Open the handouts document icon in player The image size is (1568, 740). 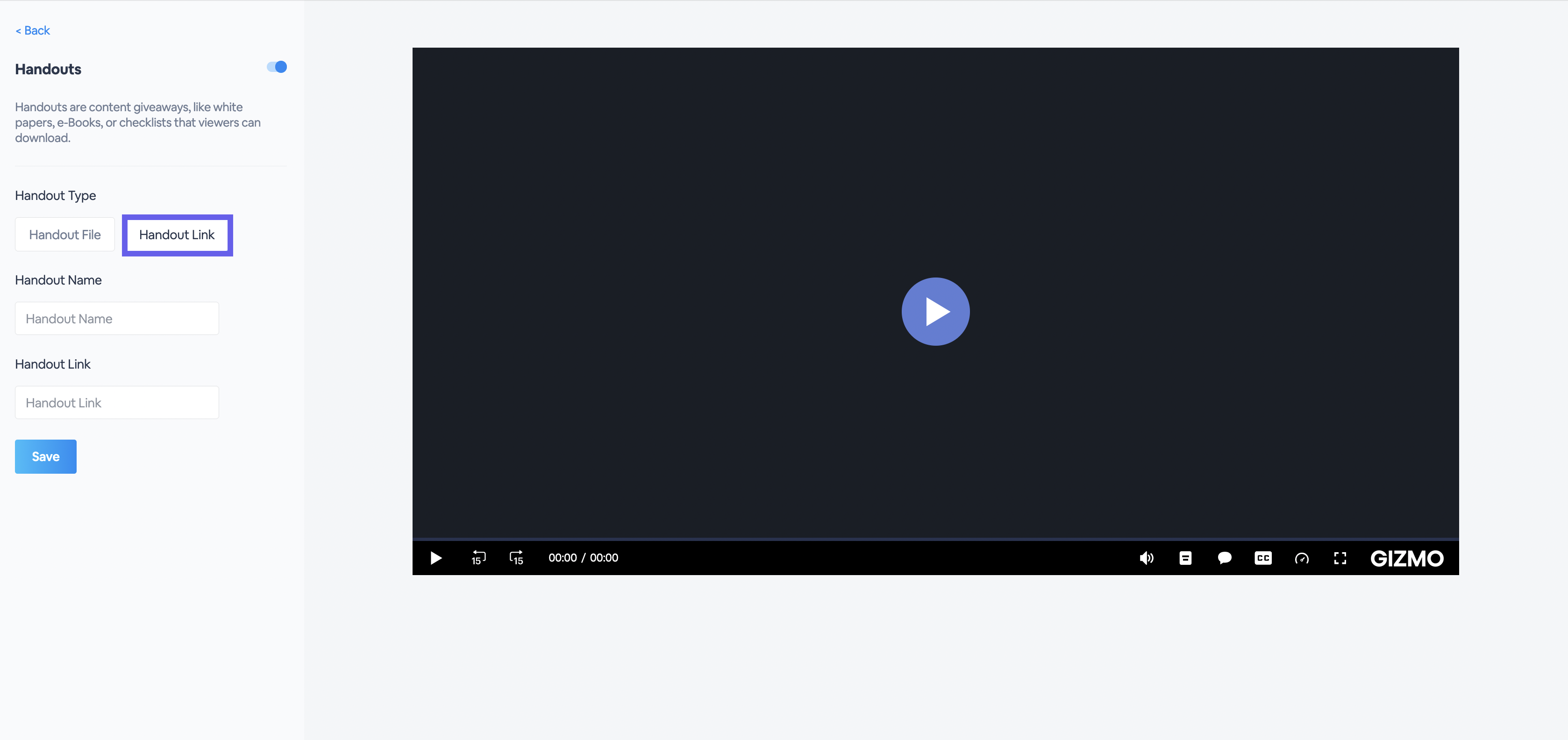1185,558
